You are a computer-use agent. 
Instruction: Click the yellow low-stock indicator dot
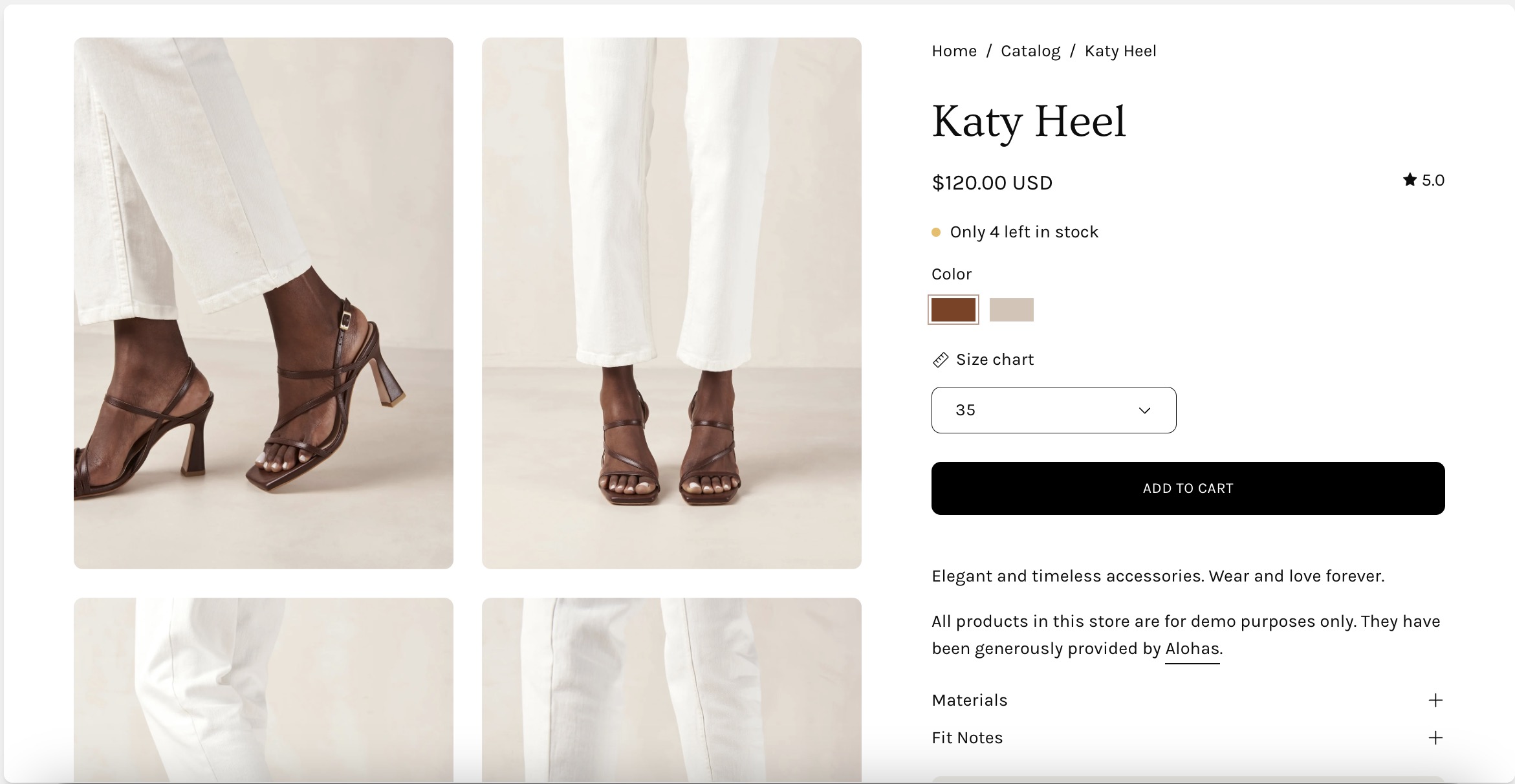click(936, 232)
